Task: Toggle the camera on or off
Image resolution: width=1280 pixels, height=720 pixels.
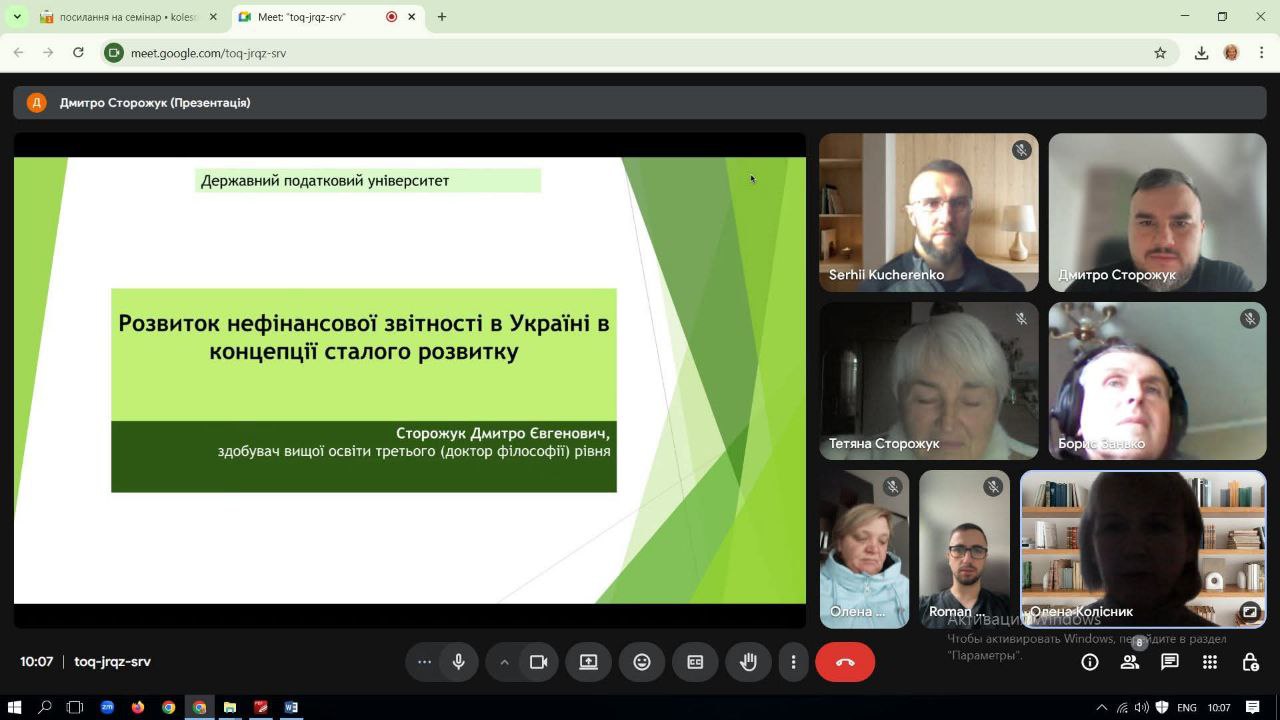Action: coord(539,662)
